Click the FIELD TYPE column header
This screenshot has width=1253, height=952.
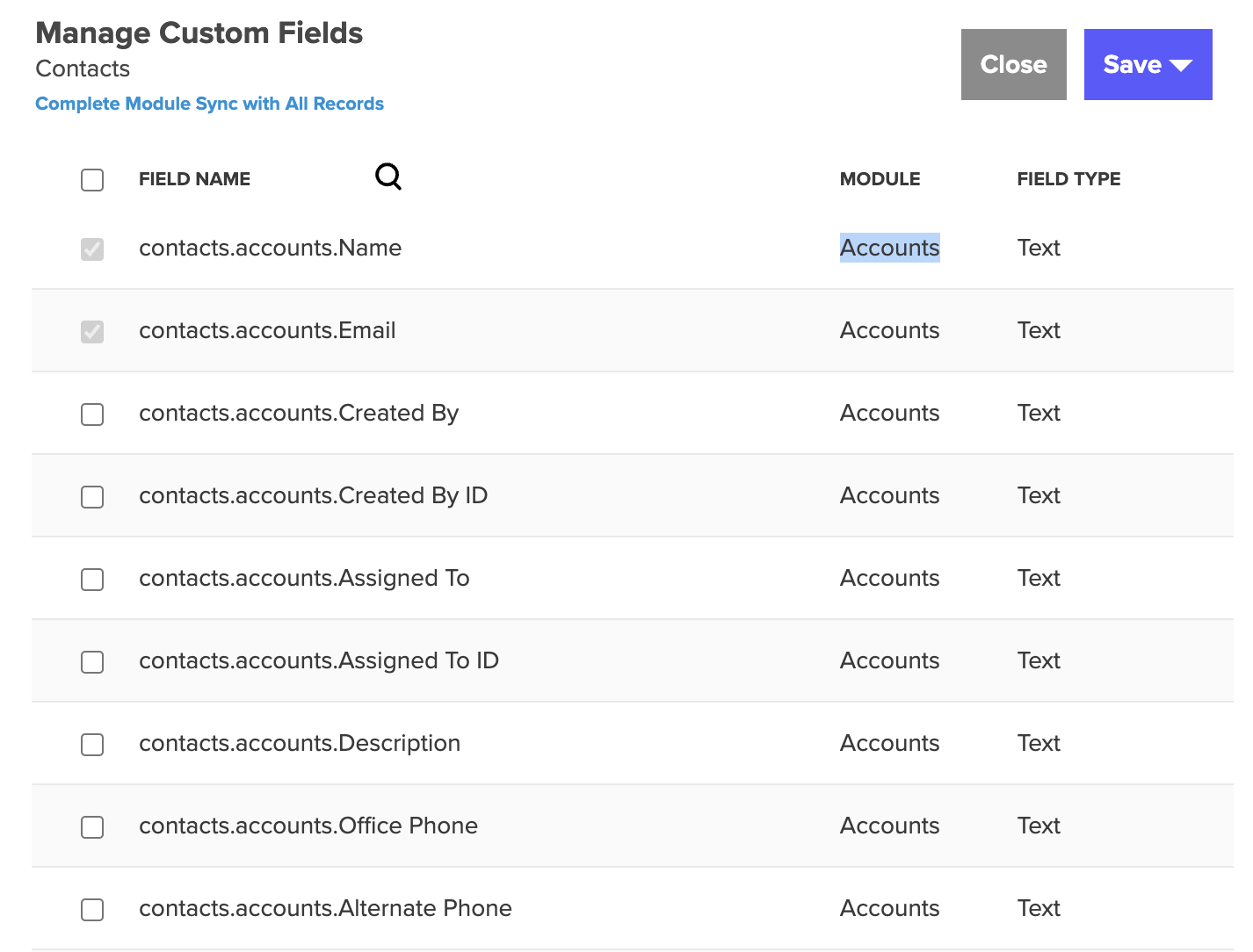1068,179
